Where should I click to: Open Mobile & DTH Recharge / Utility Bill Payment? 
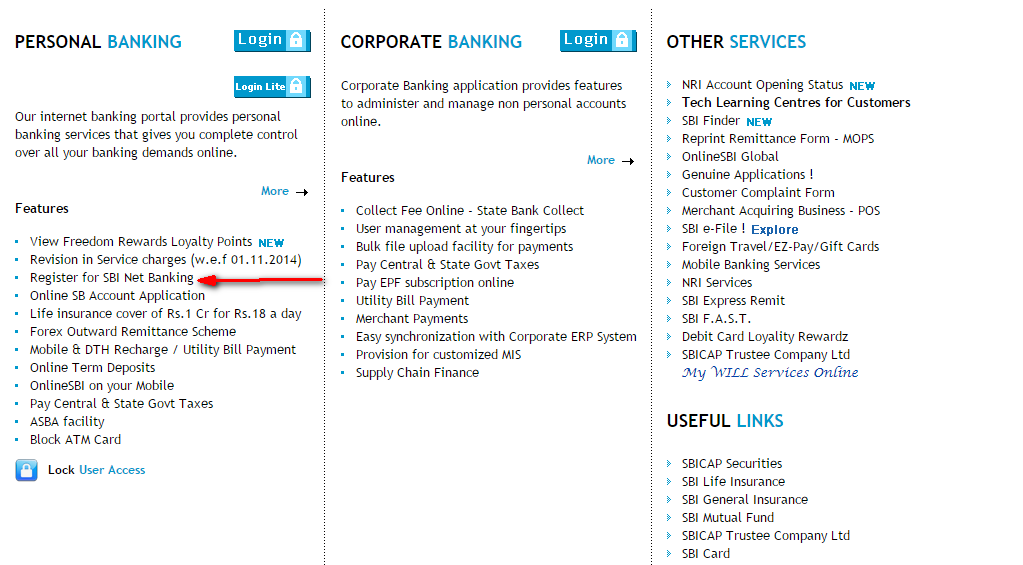pos(163,350)
